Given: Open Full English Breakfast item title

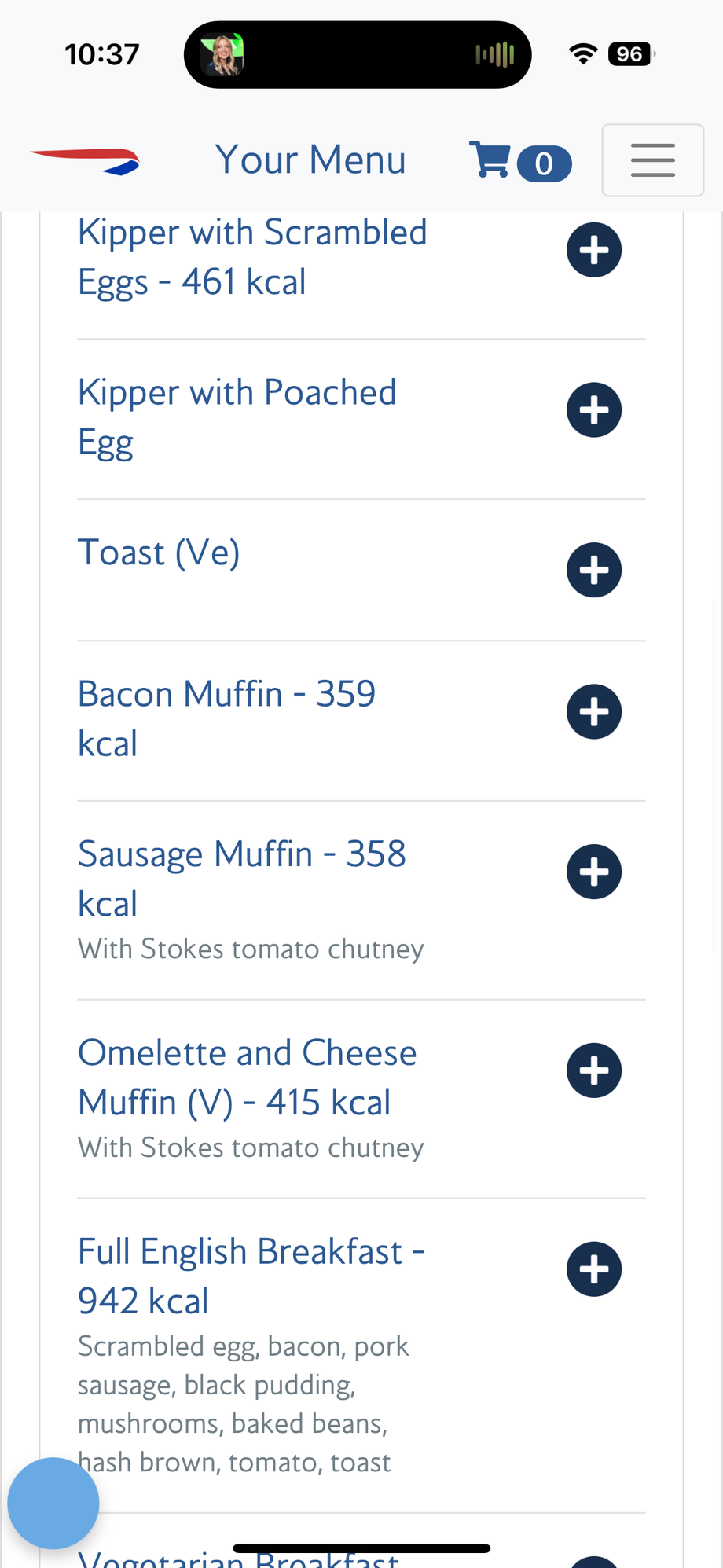Looking at the screenshot, I should [x=251, y=1276].
